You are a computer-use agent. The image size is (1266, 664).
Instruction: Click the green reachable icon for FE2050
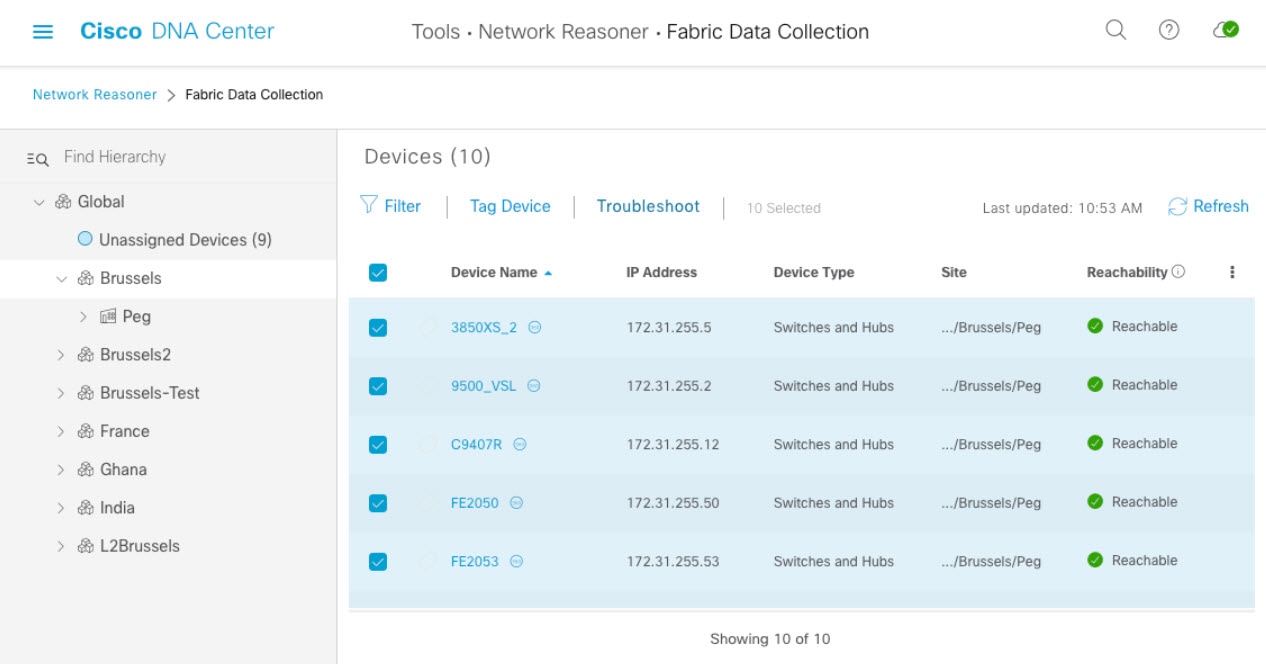click(1095, 502)
